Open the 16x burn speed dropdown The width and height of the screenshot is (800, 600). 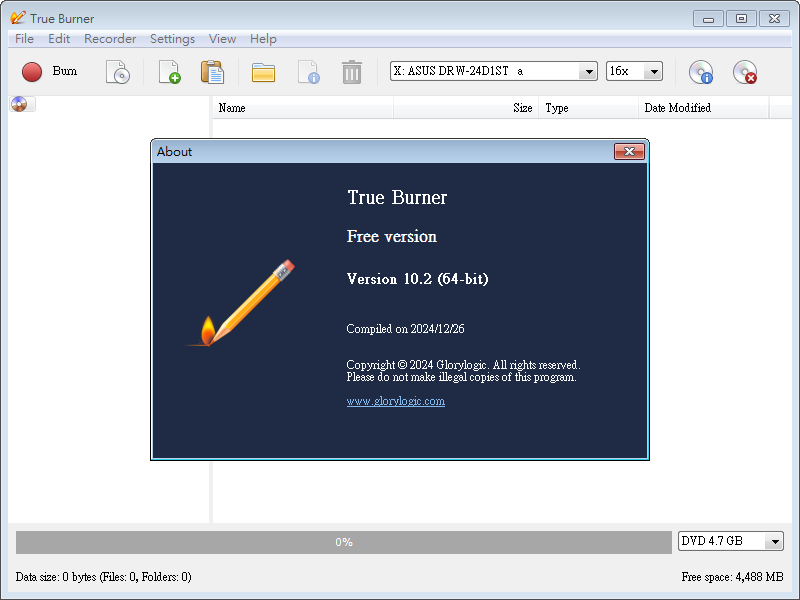click(x=653, y=71)
